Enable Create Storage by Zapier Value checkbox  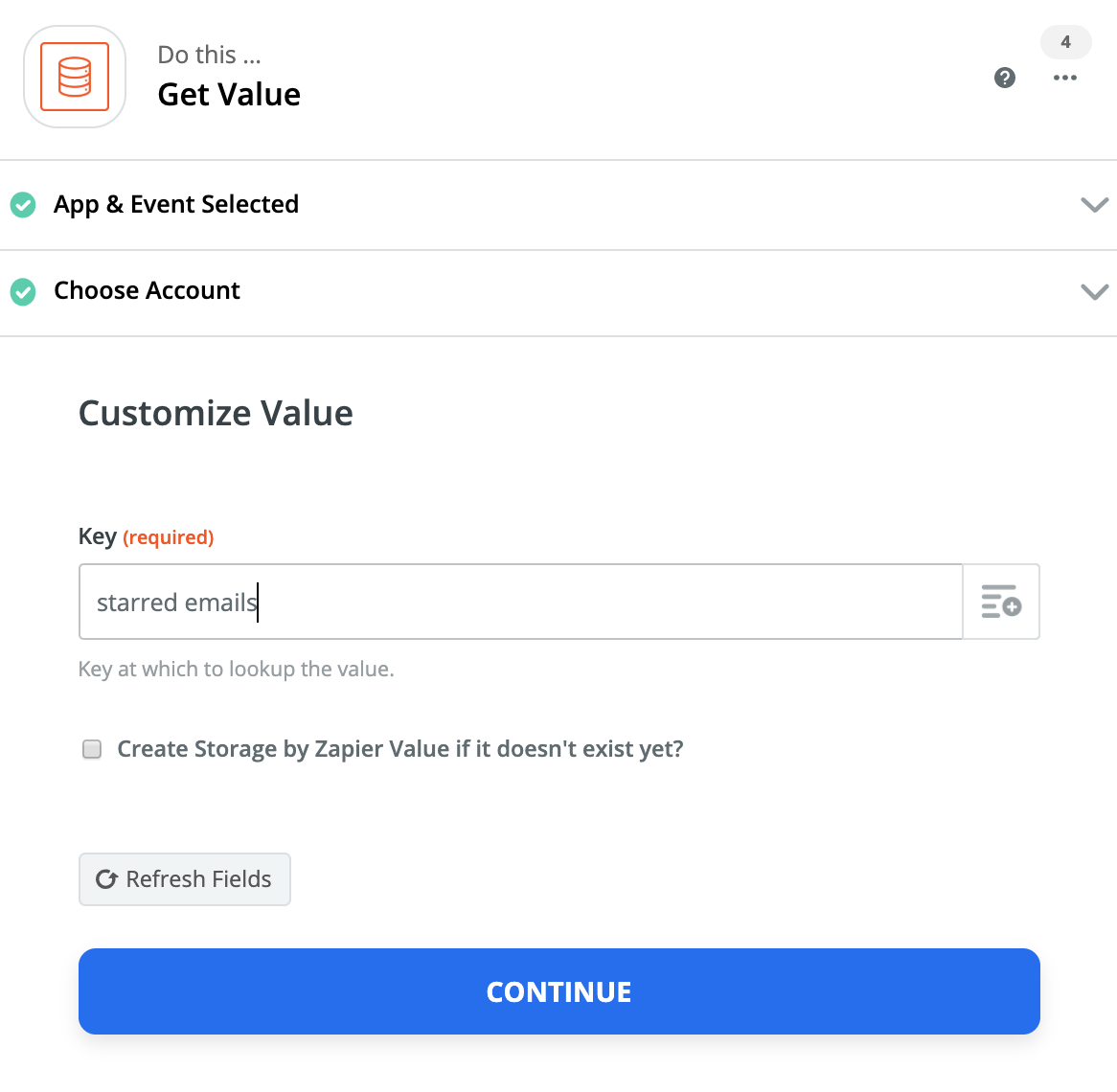point(92,749)
